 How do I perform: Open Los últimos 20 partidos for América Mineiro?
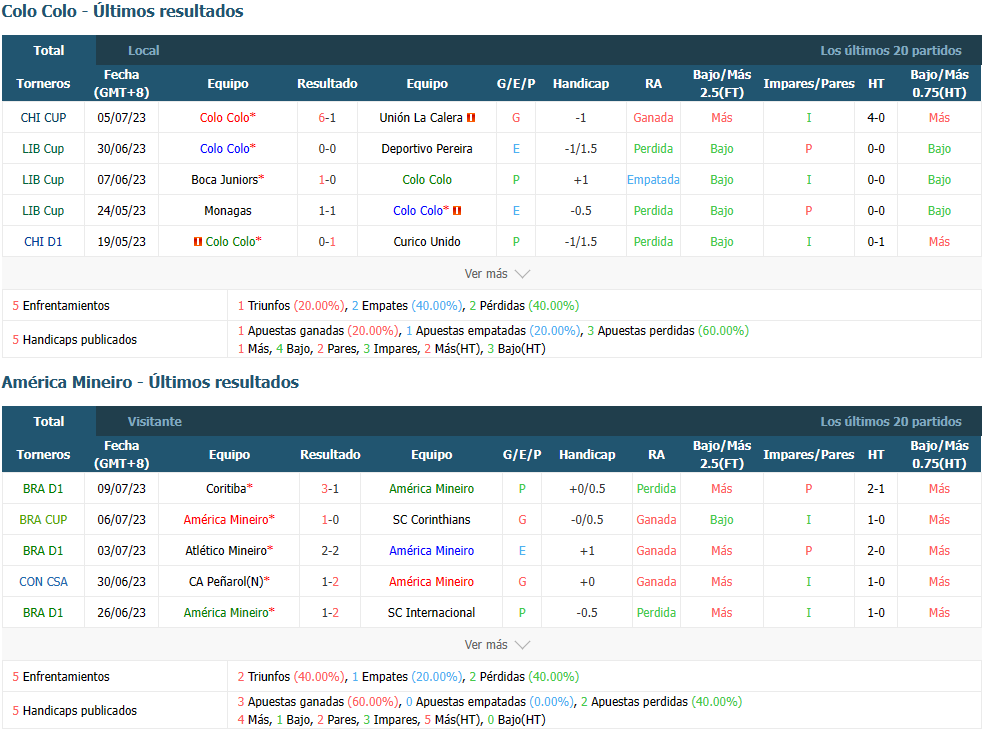pos(890,421)
